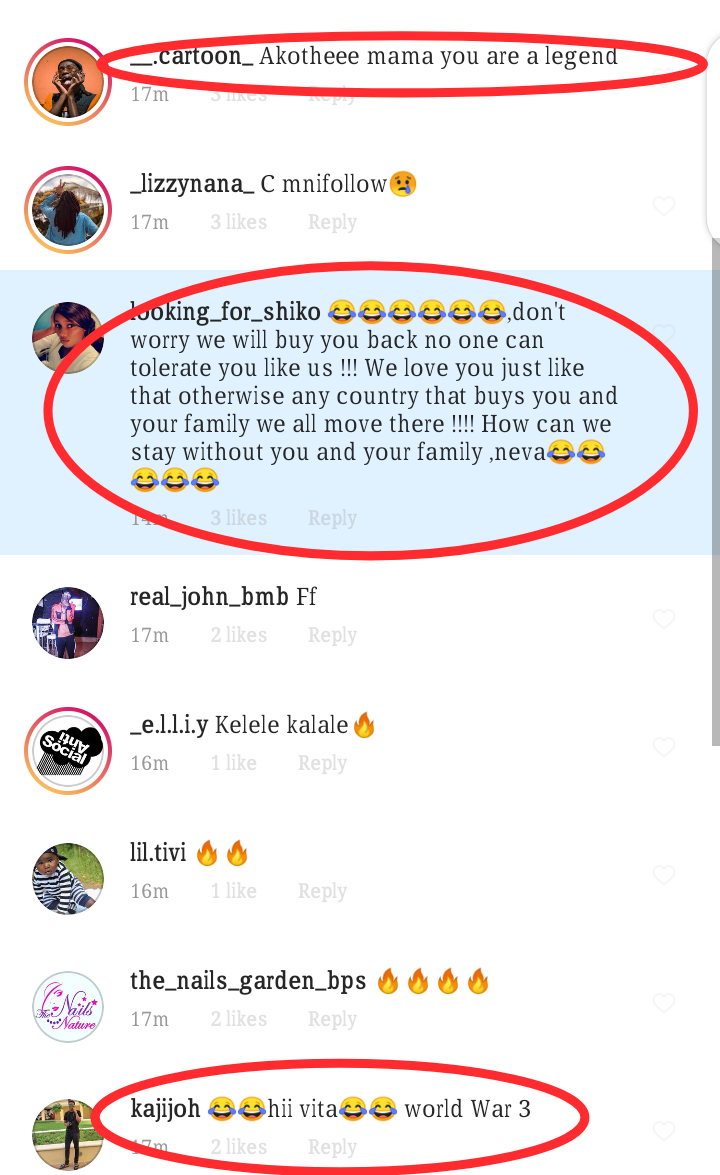
Task: Open _e.l.l.i.y Social avatar story
Action: [x=67, y=751]
